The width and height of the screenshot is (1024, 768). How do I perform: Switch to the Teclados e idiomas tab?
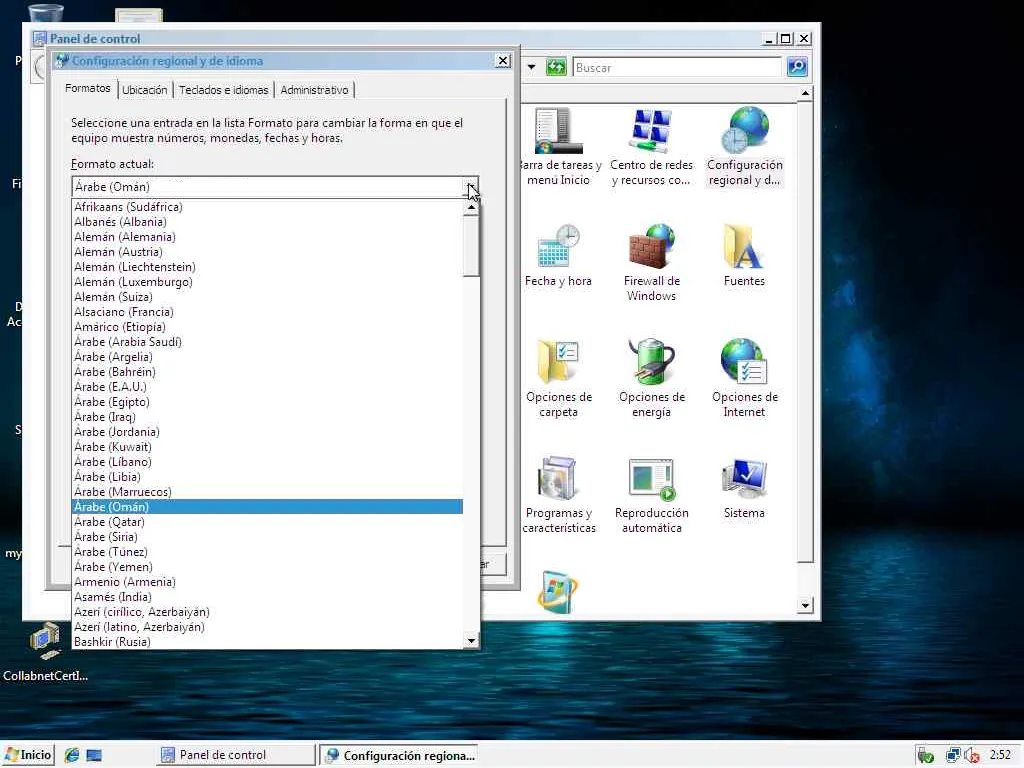click(223, 90)
